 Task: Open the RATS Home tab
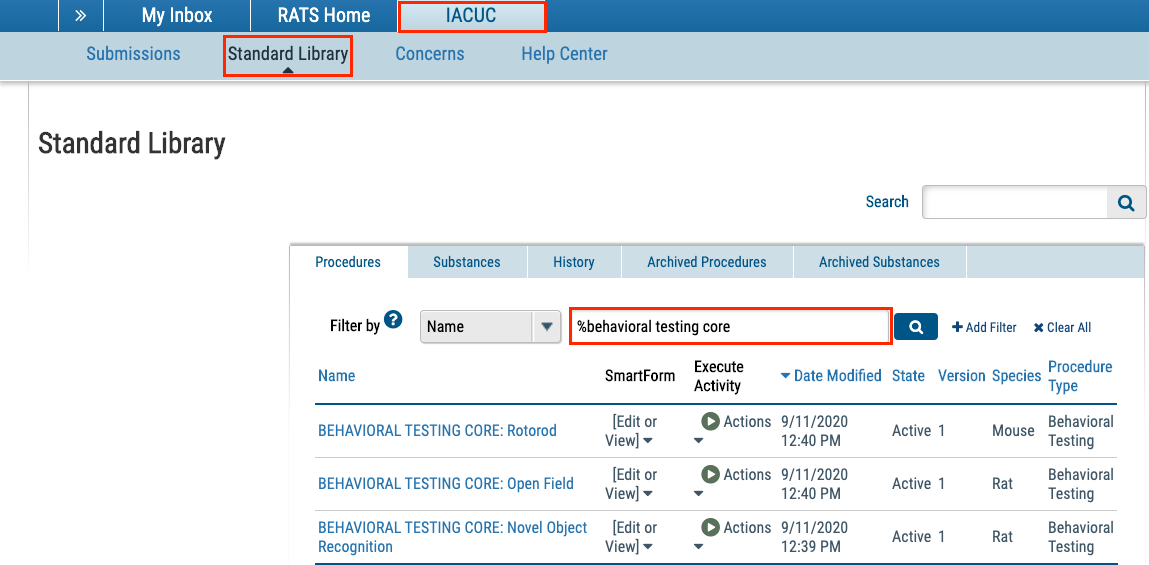[324, 15]
